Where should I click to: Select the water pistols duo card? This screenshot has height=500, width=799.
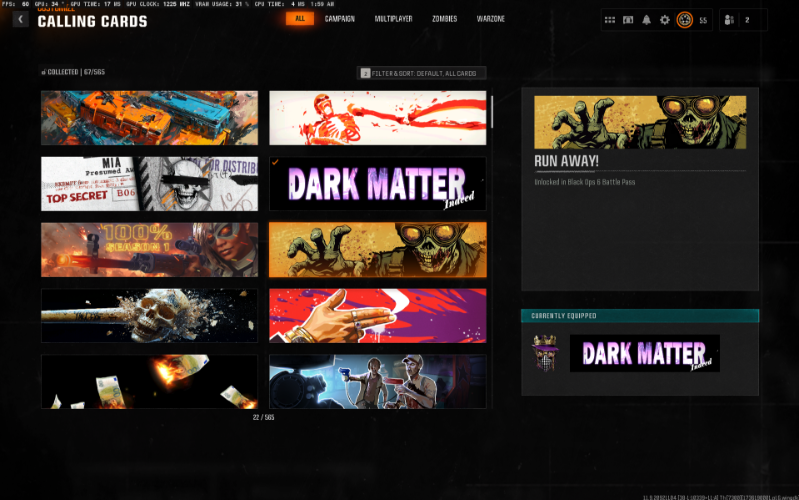click(378, 381)
